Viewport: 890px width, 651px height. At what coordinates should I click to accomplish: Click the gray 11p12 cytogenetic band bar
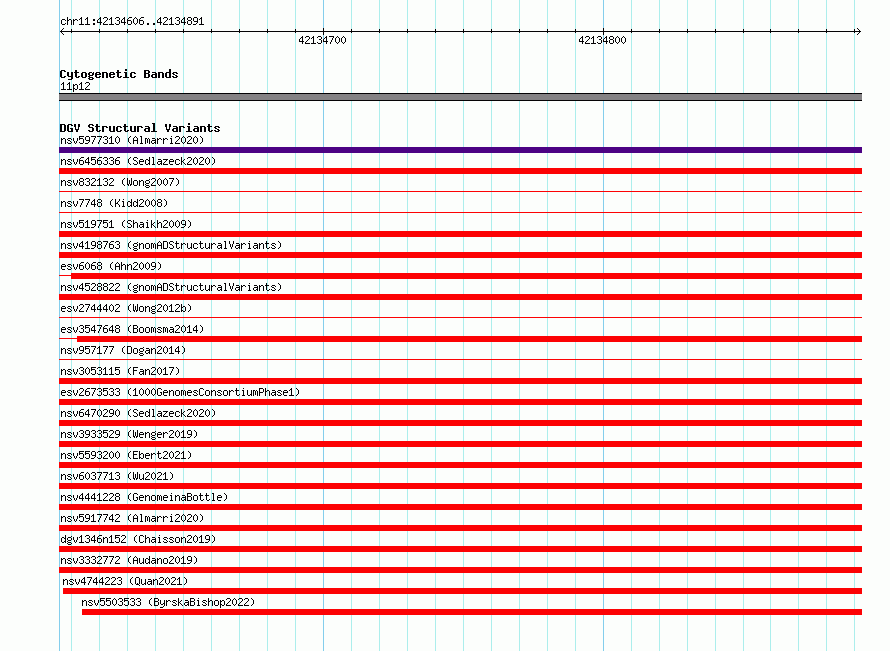[460, 97]
